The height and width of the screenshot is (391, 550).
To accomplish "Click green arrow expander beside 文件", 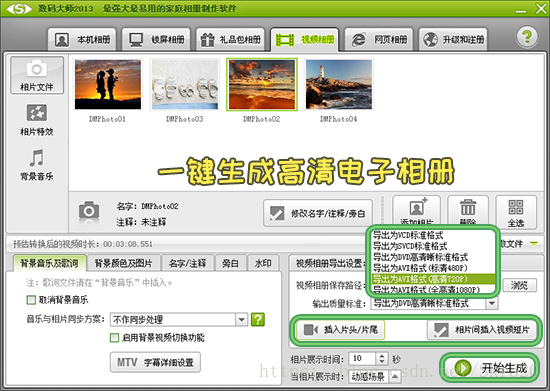I will pos(534,243).
